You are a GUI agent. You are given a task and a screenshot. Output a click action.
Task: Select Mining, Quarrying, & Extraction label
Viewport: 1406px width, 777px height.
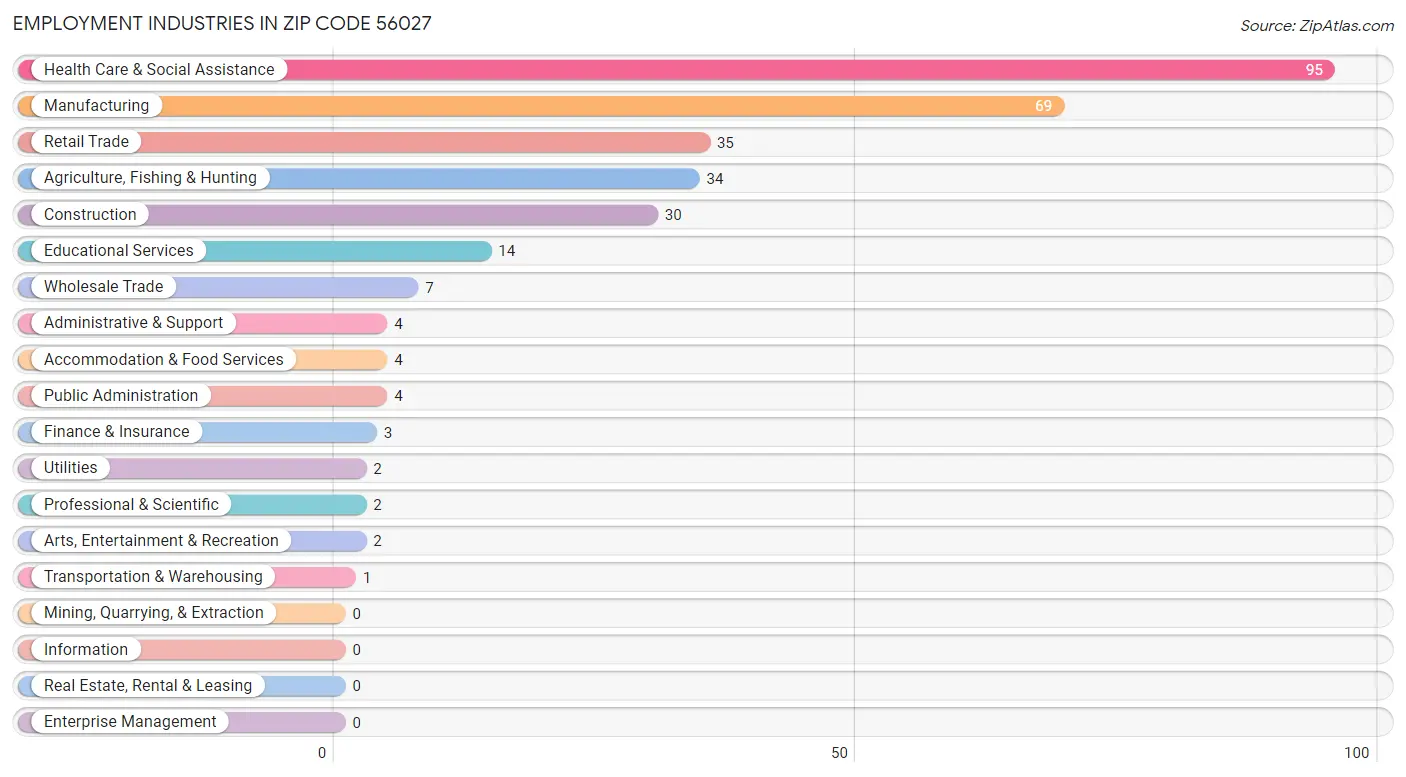(154, 612)
